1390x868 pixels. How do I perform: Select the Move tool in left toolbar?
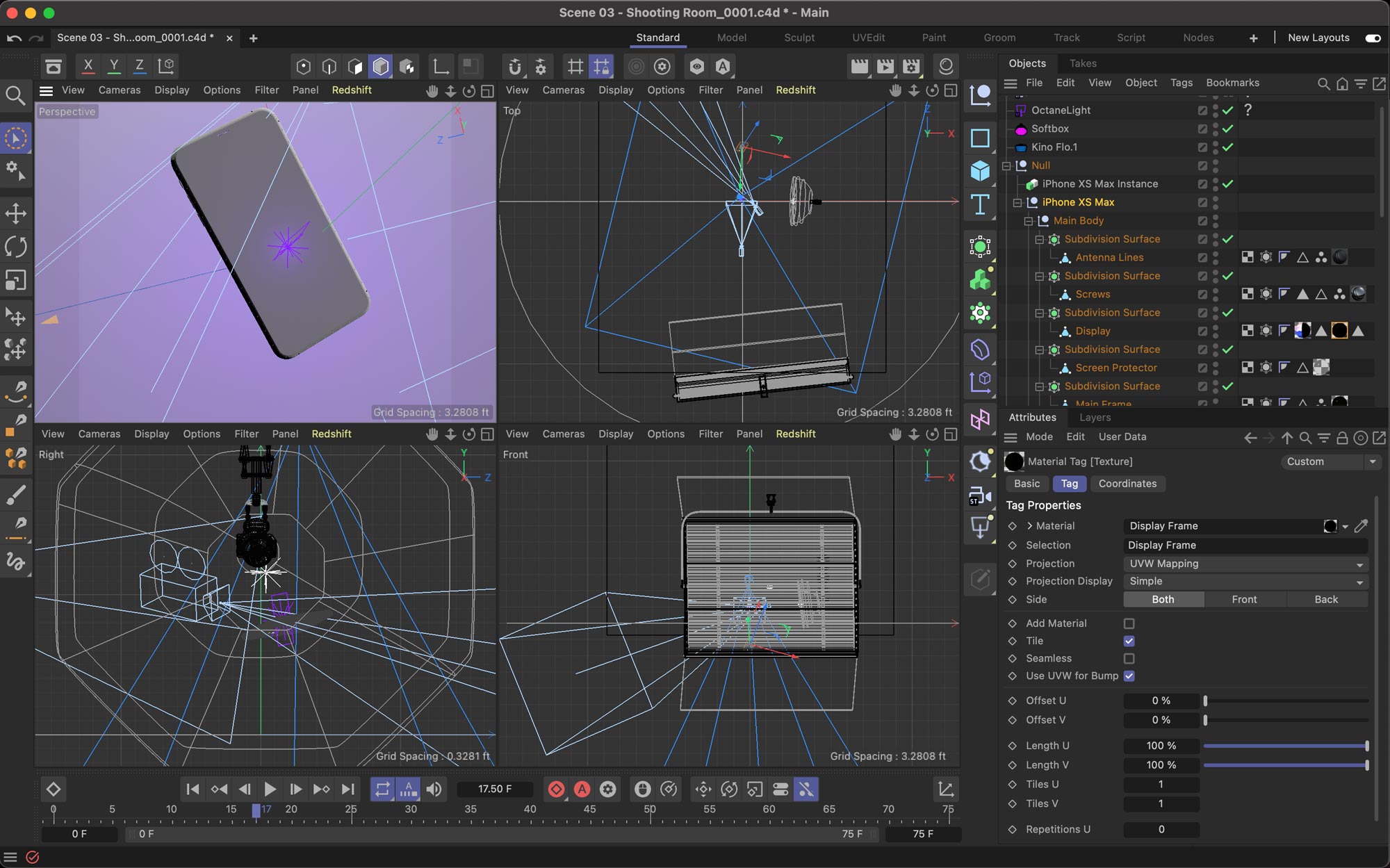pyautogui.click(x=15, y=213)
